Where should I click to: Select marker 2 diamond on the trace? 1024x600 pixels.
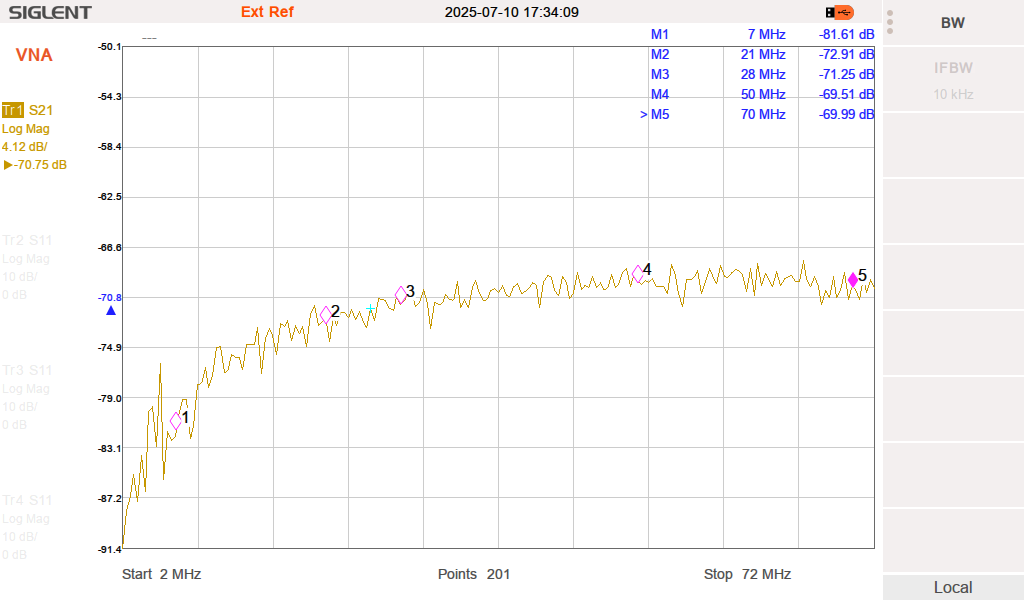point(326,314)
